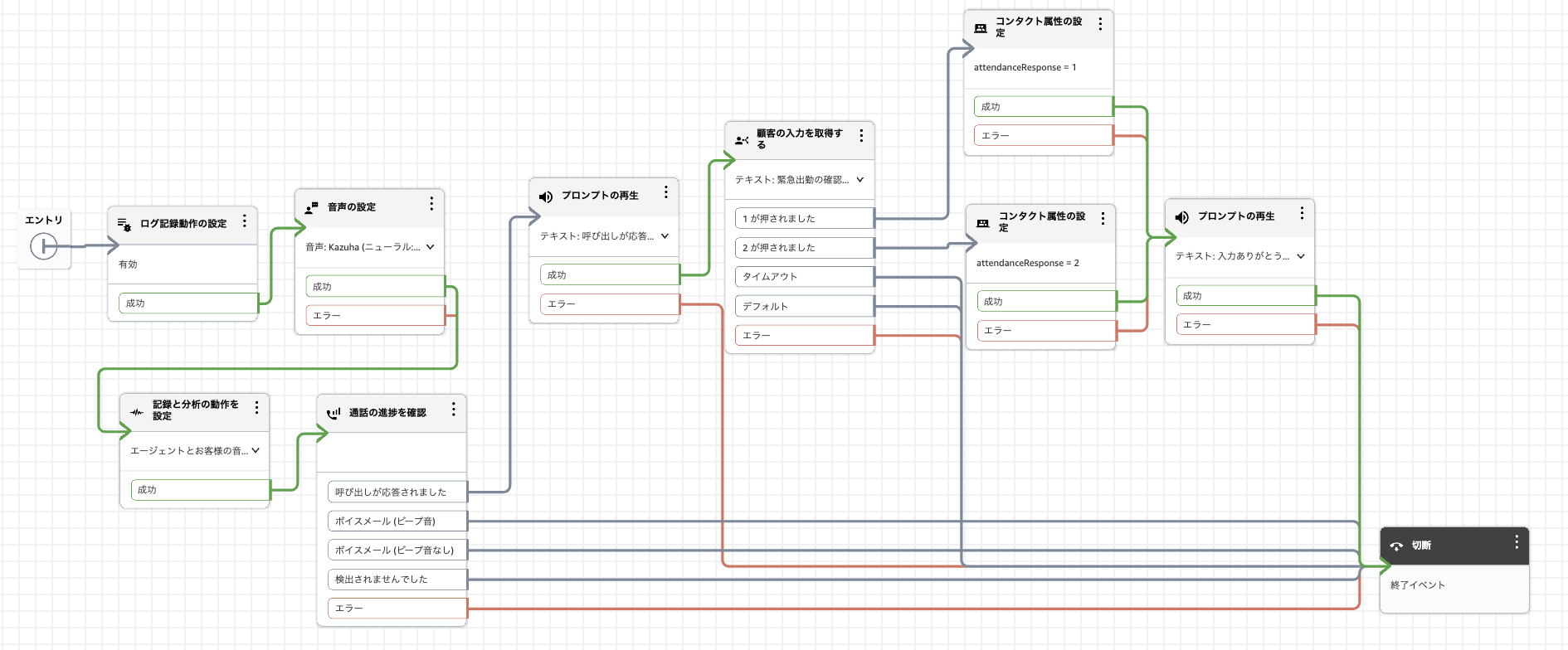The height and width of the screenshot is (650, 1568).
Task: Click the attendanceResponse = 1 text
Action: tap(1025, 67)
